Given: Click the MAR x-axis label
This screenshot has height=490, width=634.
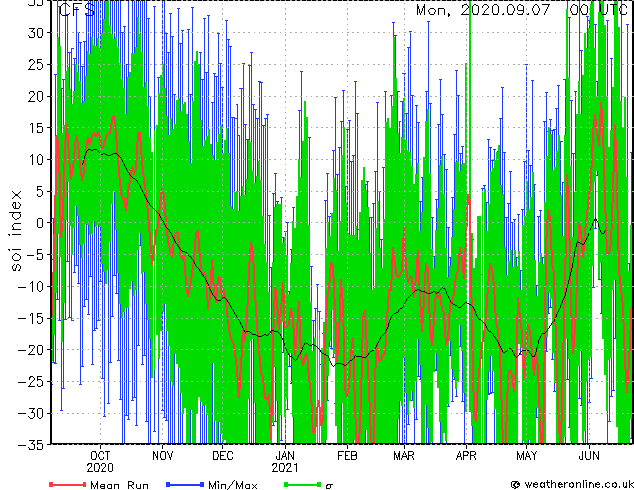Looking at the screenshot, I should coord(404,456).
